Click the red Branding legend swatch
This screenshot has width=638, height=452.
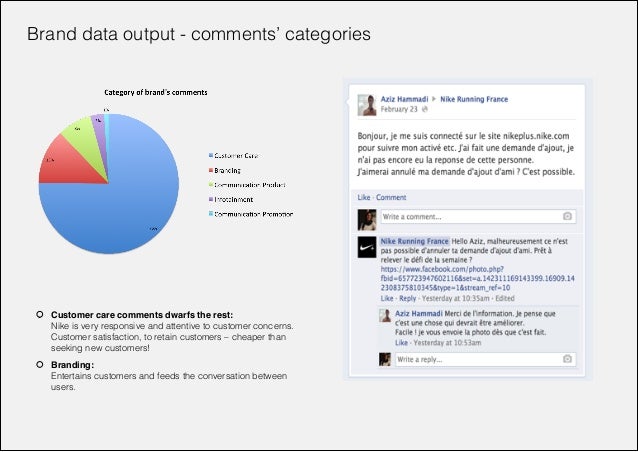click(x=211, y=170)
